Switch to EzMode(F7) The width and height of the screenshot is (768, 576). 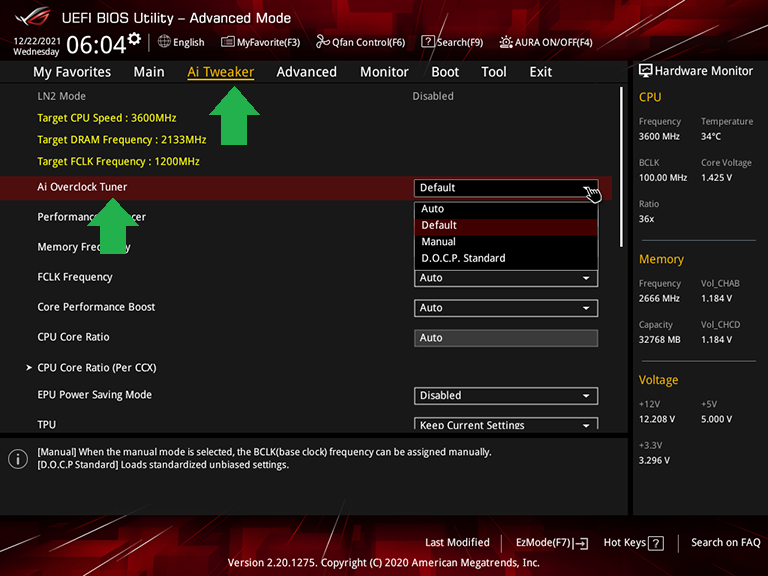click(552, 543)
